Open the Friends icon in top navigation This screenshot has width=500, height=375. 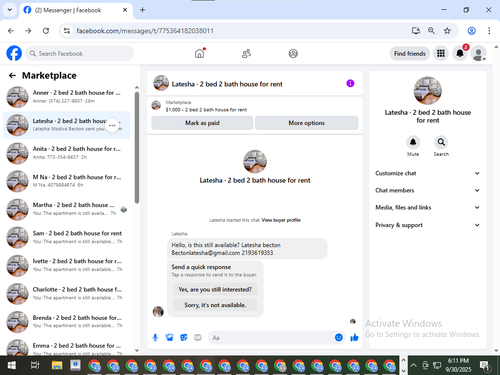[x=246, y=53]
